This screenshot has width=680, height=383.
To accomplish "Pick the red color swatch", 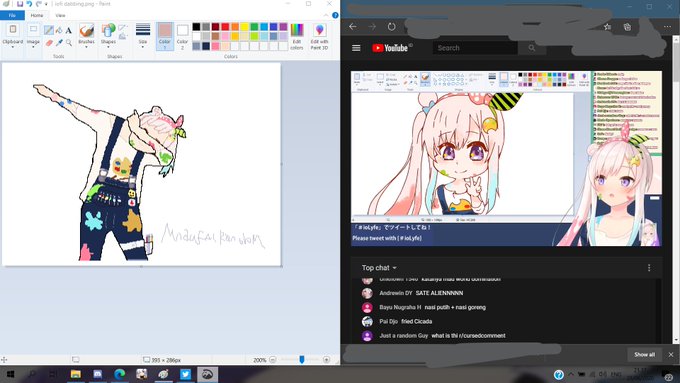I will [x=225, y=27].
